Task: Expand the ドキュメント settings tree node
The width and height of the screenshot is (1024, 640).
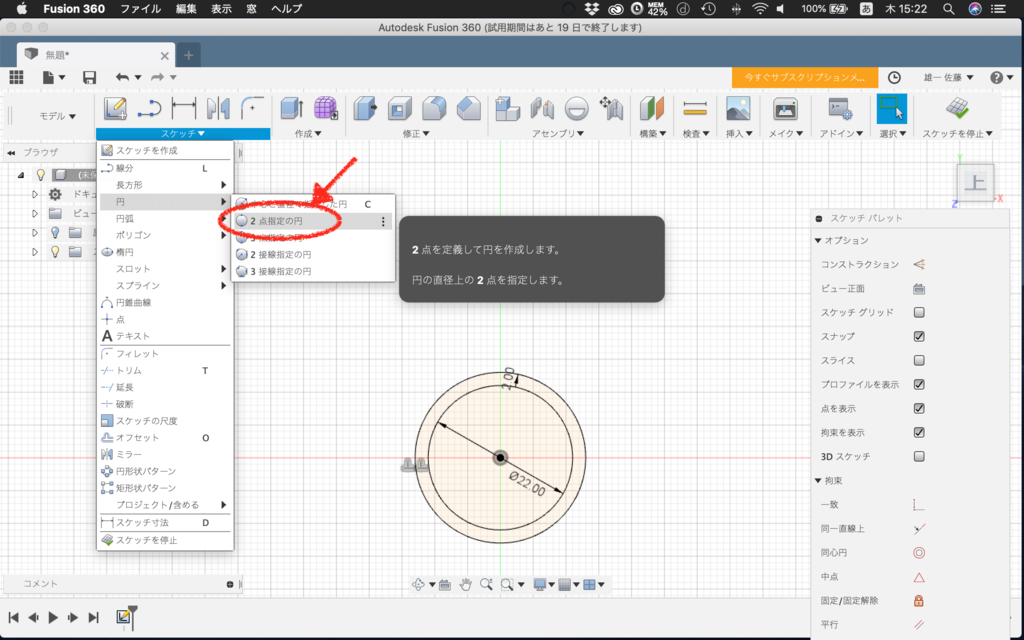Action: click(35, 195)
